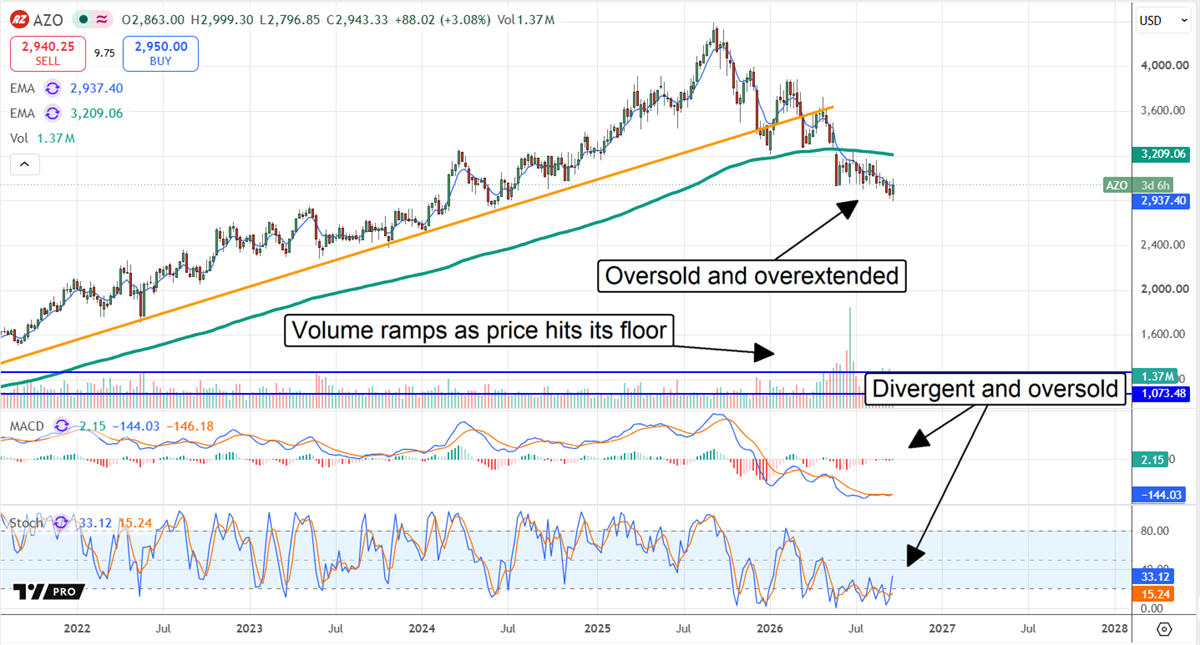Open chart settings gear icon
1200x645 pixels.
point(1164,629)
